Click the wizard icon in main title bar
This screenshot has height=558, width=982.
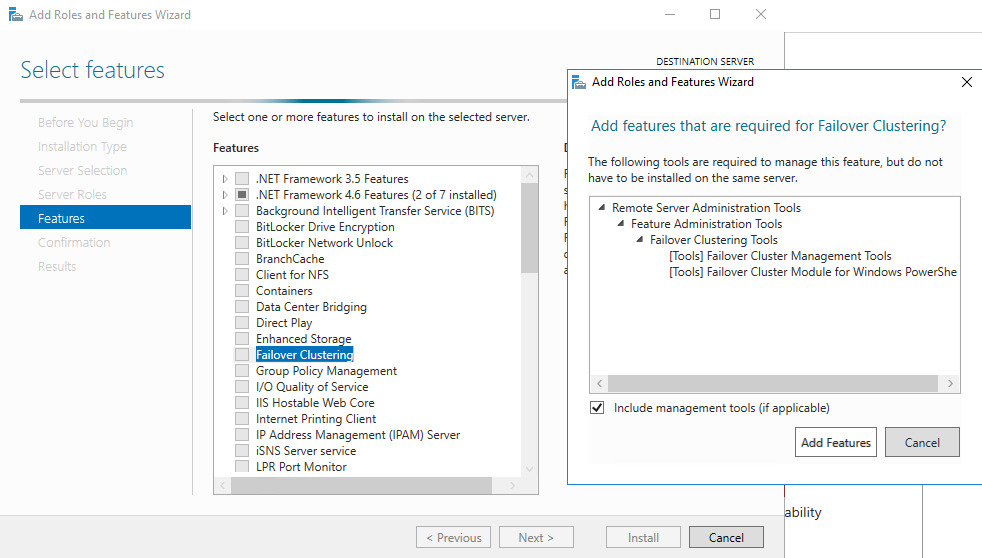click(x=16, y=14)
